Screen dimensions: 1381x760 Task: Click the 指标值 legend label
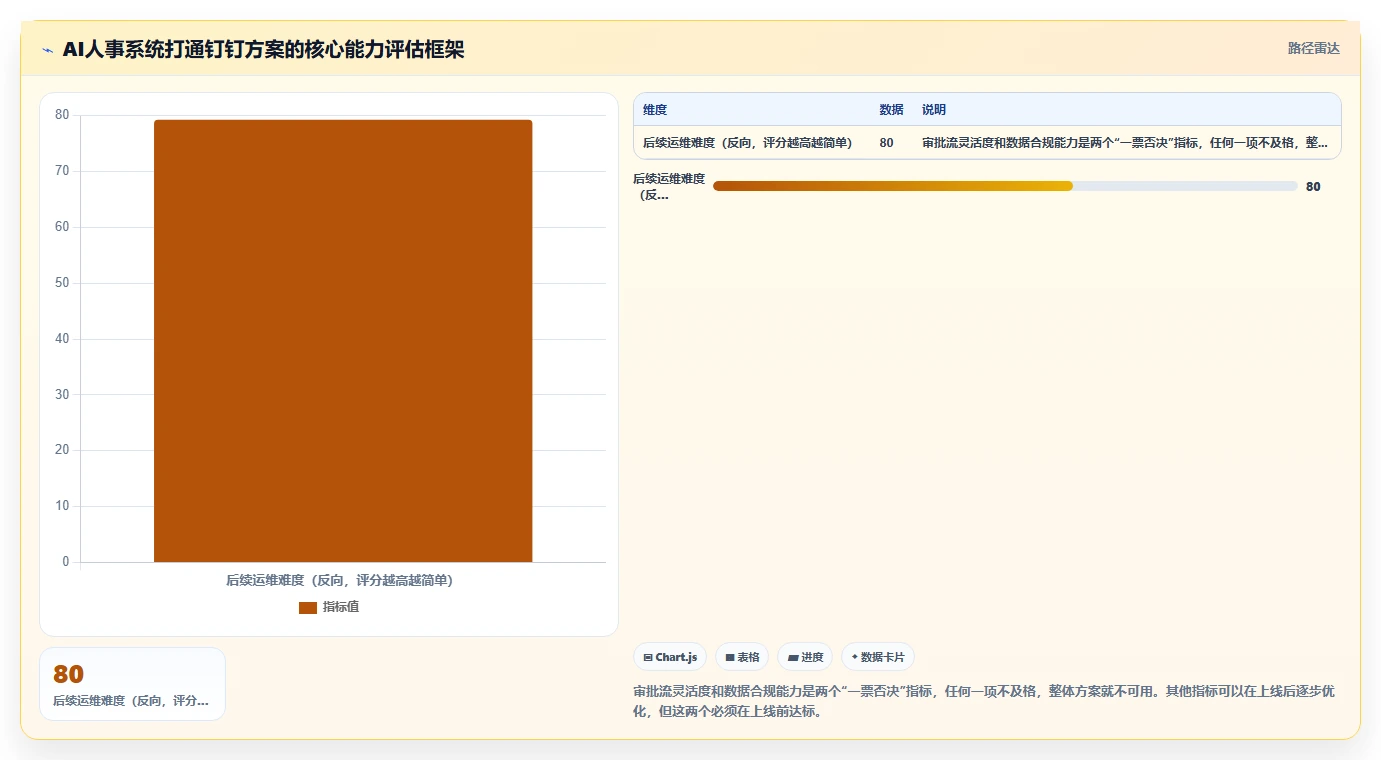point(341,607)
